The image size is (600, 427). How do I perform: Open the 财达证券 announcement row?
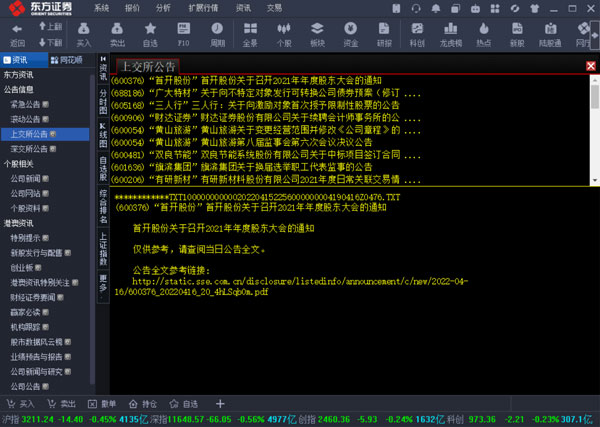pos(266,118)
